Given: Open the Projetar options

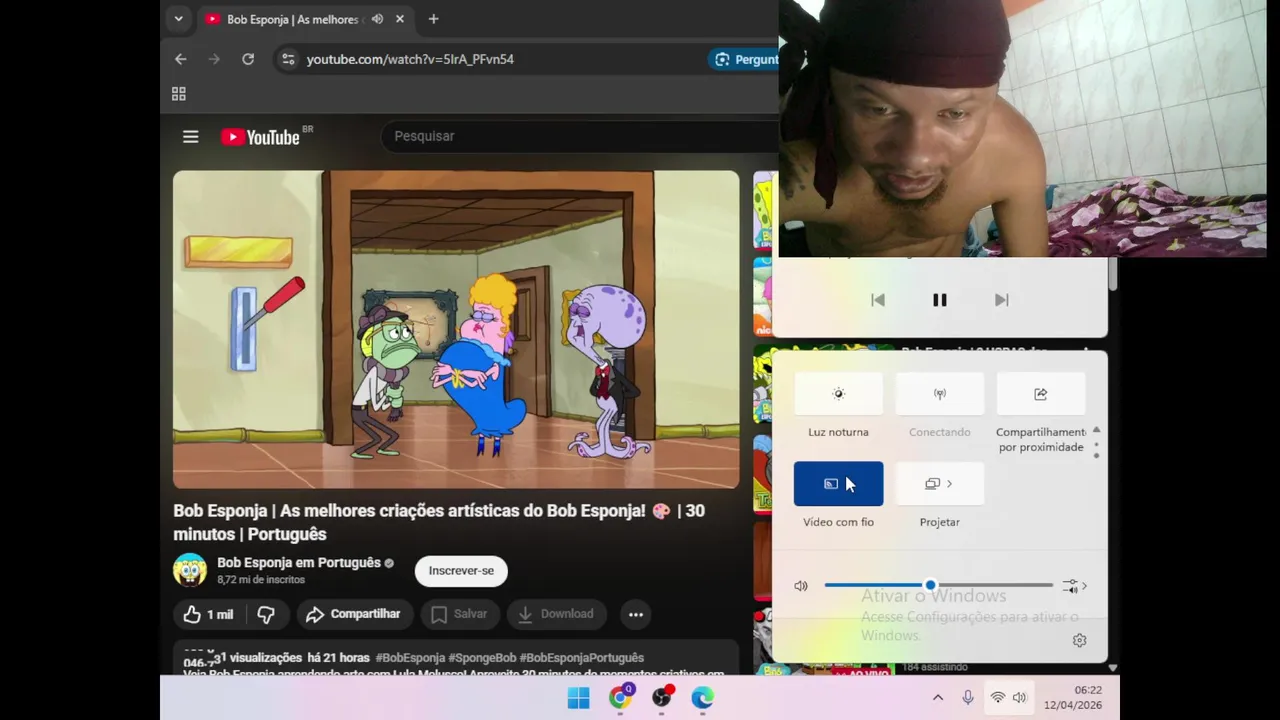Looking at the screenshot, I should point(939,484).
